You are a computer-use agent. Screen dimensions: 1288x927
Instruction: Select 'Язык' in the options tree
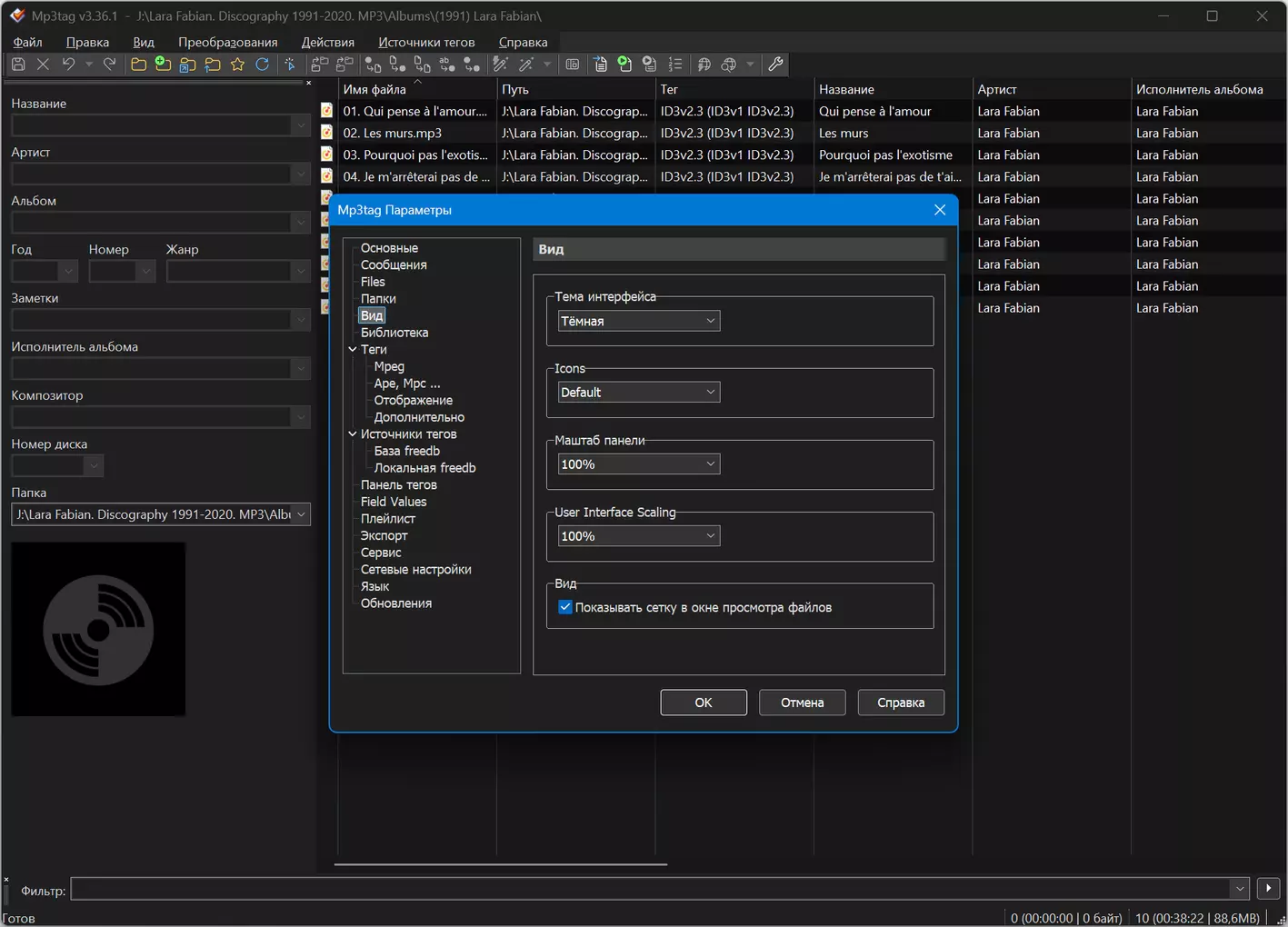point(374,586)
